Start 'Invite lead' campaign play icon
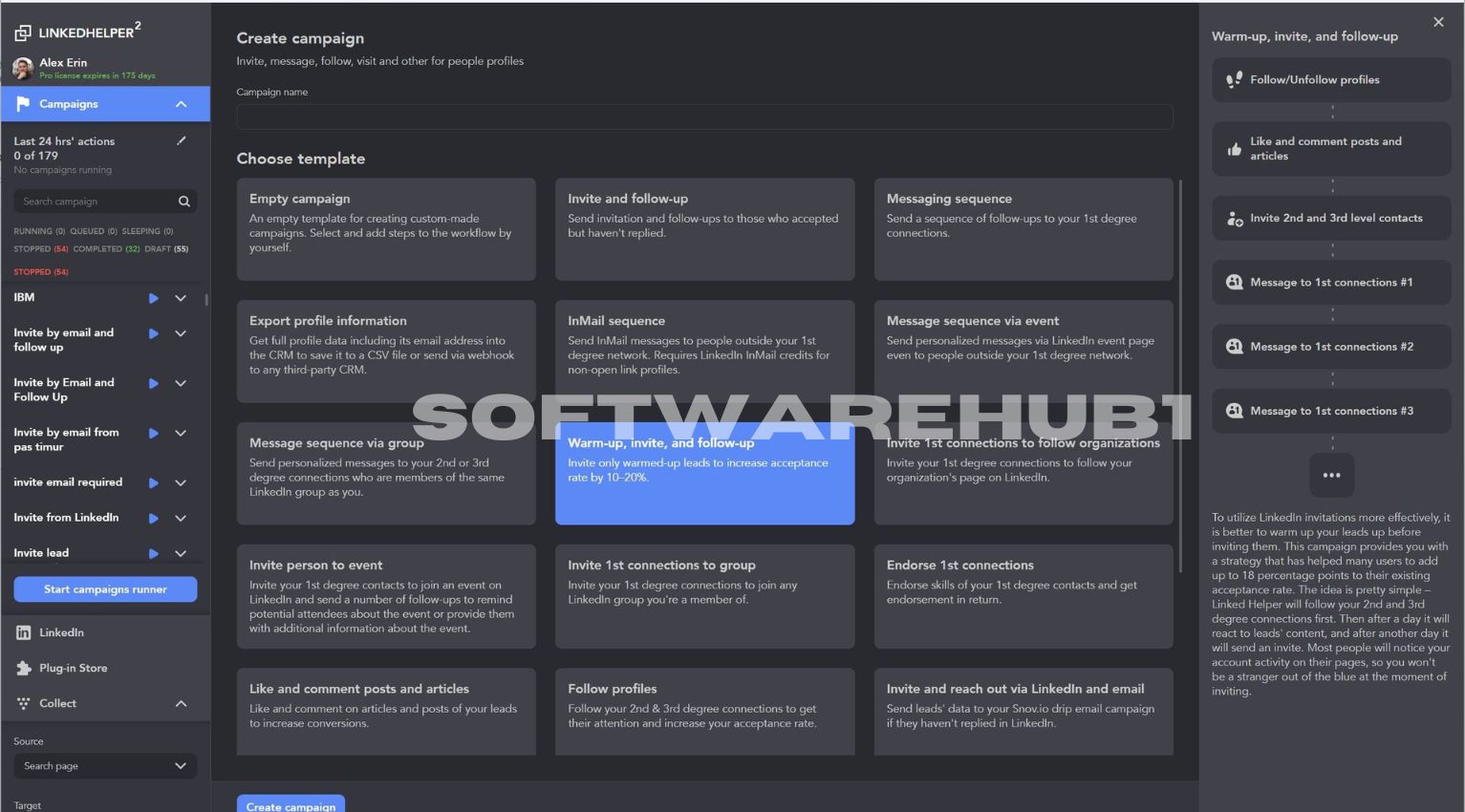This screenshot has width=1465, height=812. tap(153, 553)
